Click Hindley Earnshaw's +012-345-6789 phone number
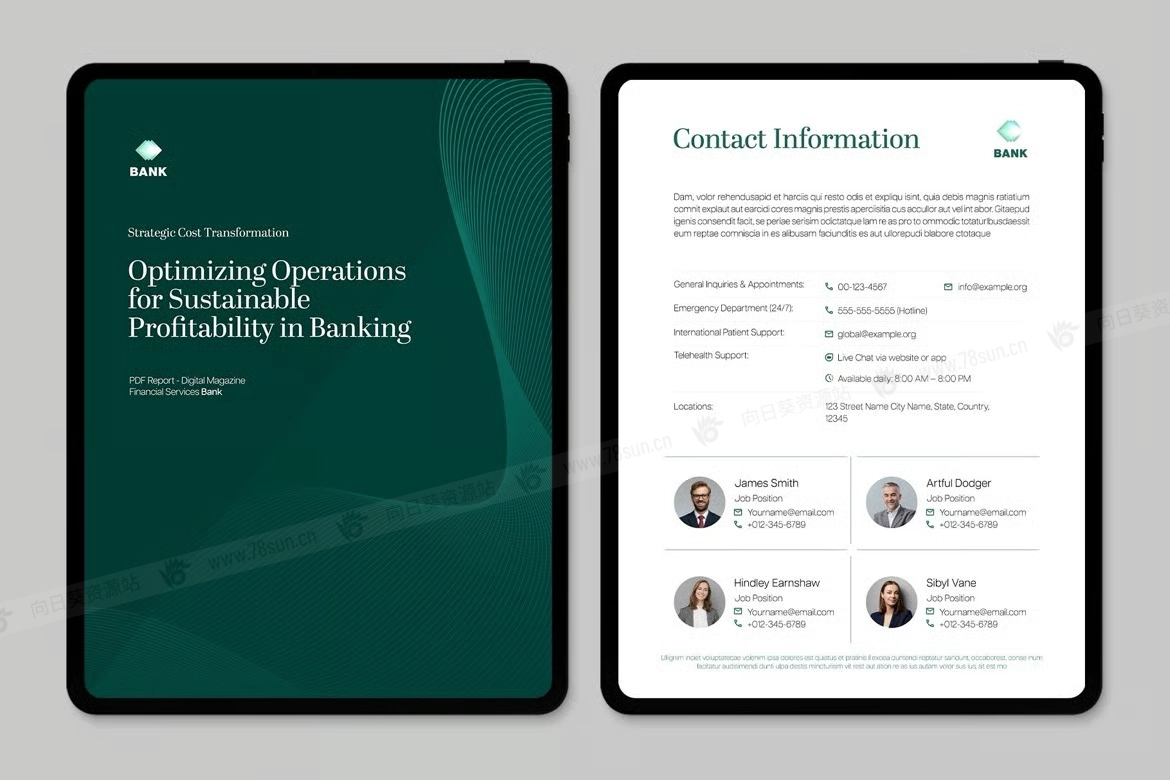Image resolution: width=1170 pixels, height=780 pixels. 776,624
